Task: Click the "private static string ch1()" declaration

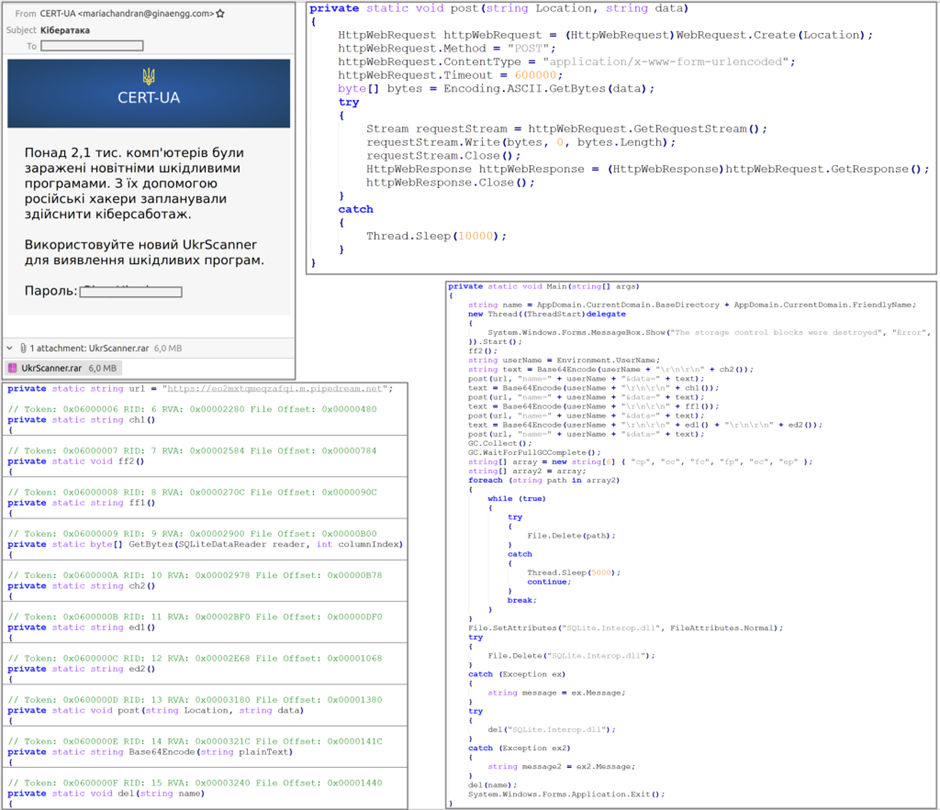Action: pyautogui.click(x=81, y=420)
